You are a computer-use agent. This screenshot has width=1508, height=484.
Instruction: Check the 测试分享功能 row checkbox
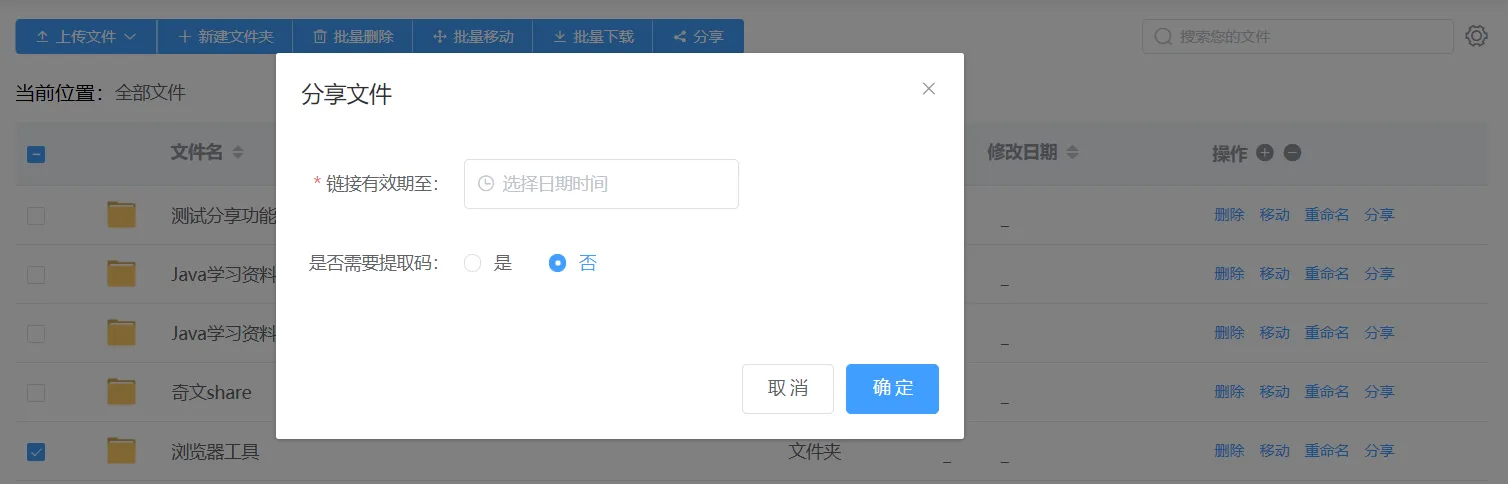(35, 215)
